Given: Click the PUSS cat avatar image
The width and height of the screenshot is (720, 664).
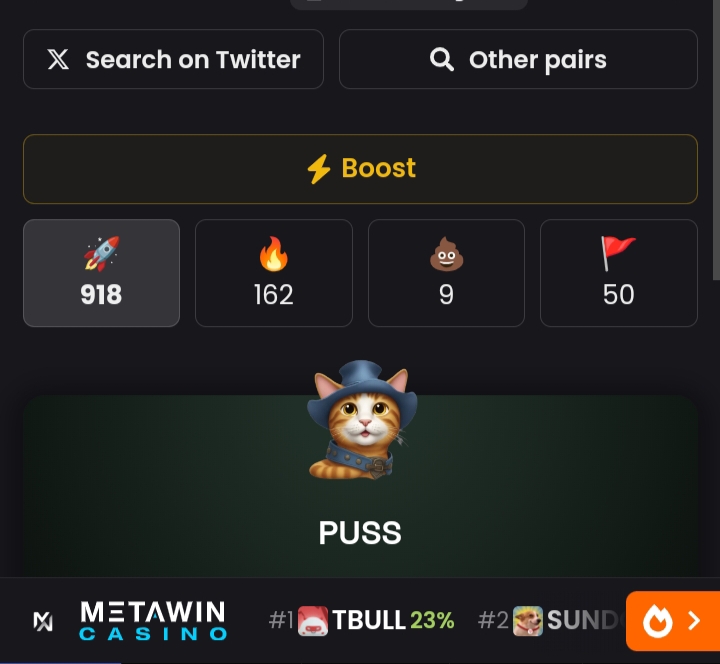Looking at the screenshot, I should pyautogui.click(x=362, y=420).
